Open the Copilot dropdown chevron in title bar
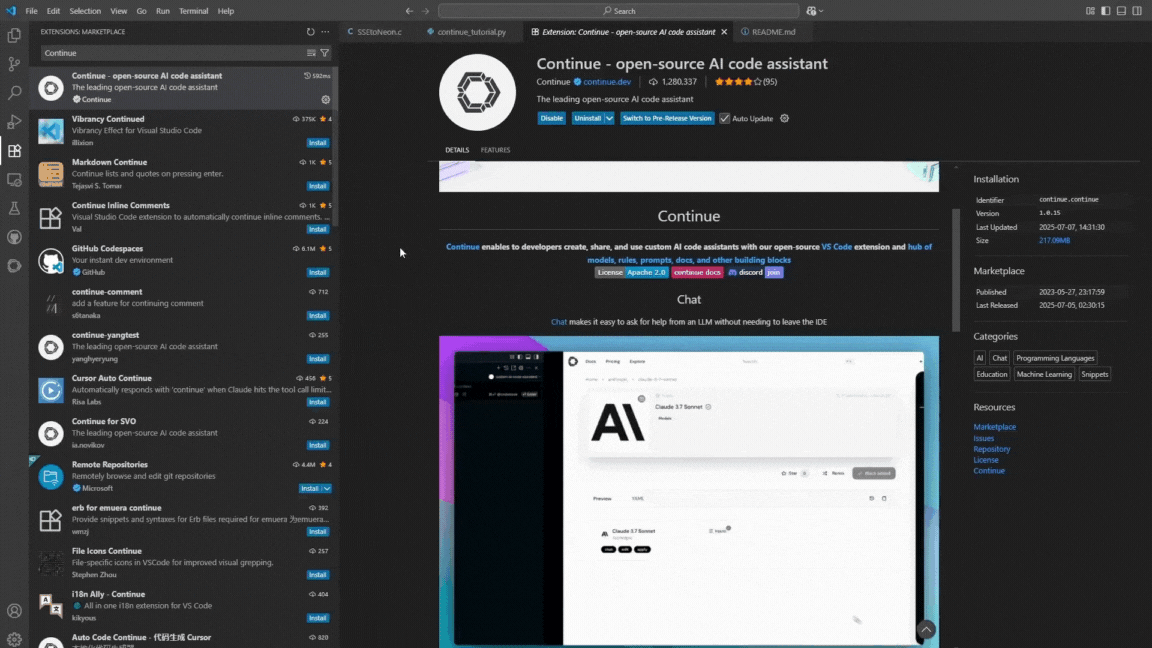 tap(821, 11)
